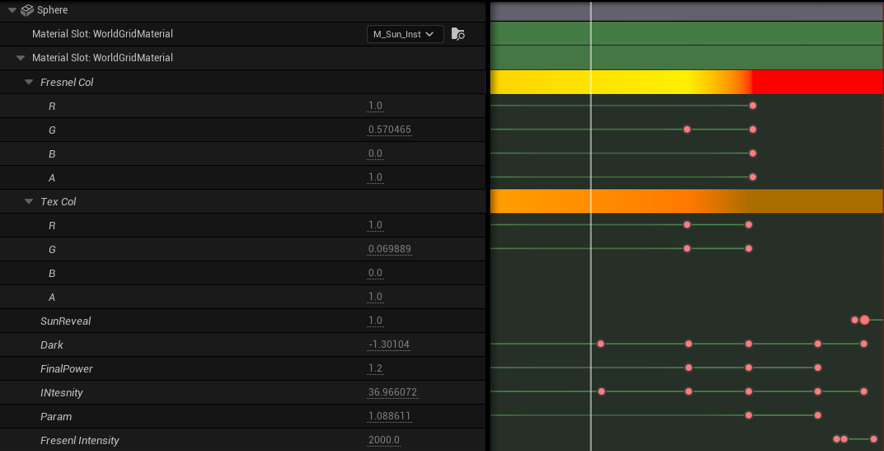The image size is (884, 451).
Task: Click the browse-to-asset folder icon
Action: pyautogui.click(x=458, y=34)
